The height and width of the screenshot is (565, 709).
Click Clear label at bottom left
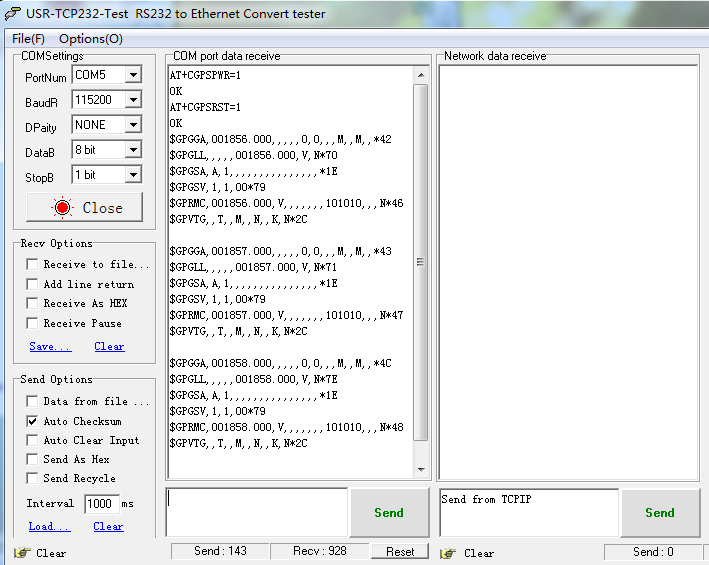tap(51, 553)
